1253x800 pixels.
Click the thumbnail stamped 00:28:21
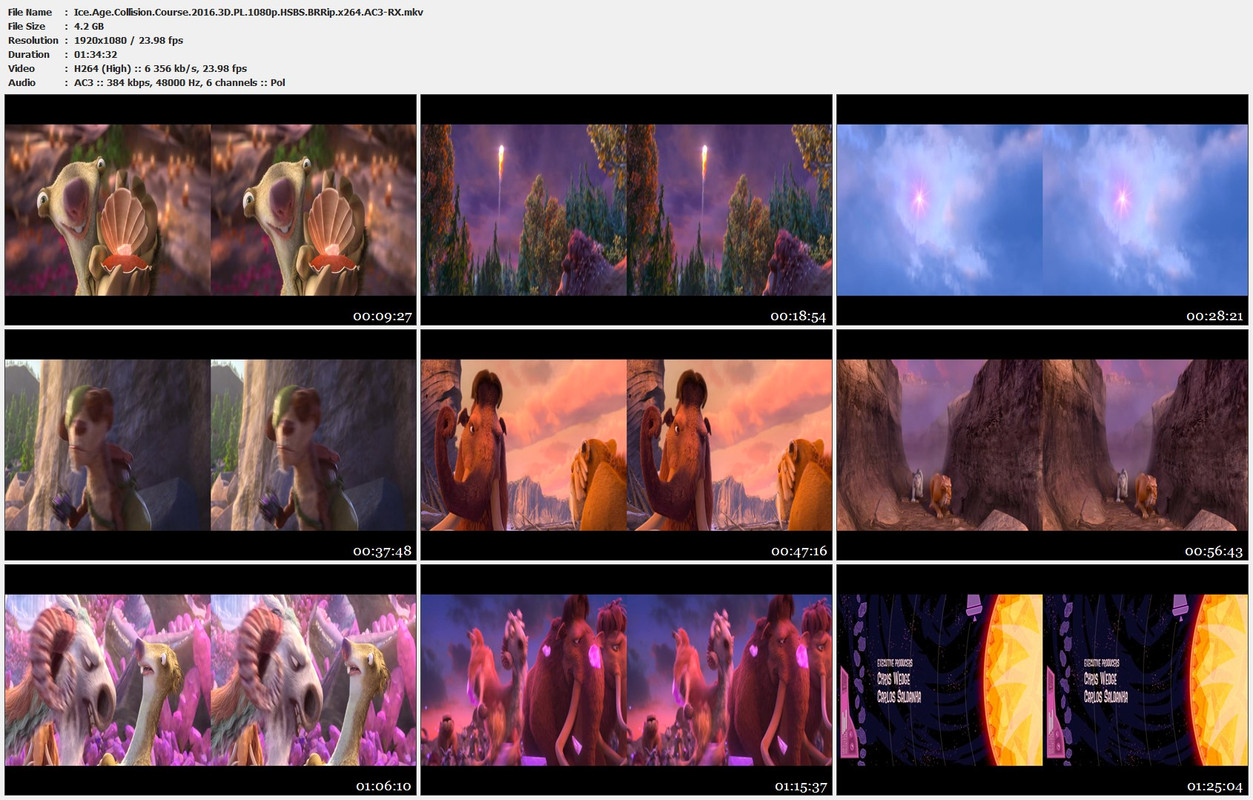click(1043, 210)
